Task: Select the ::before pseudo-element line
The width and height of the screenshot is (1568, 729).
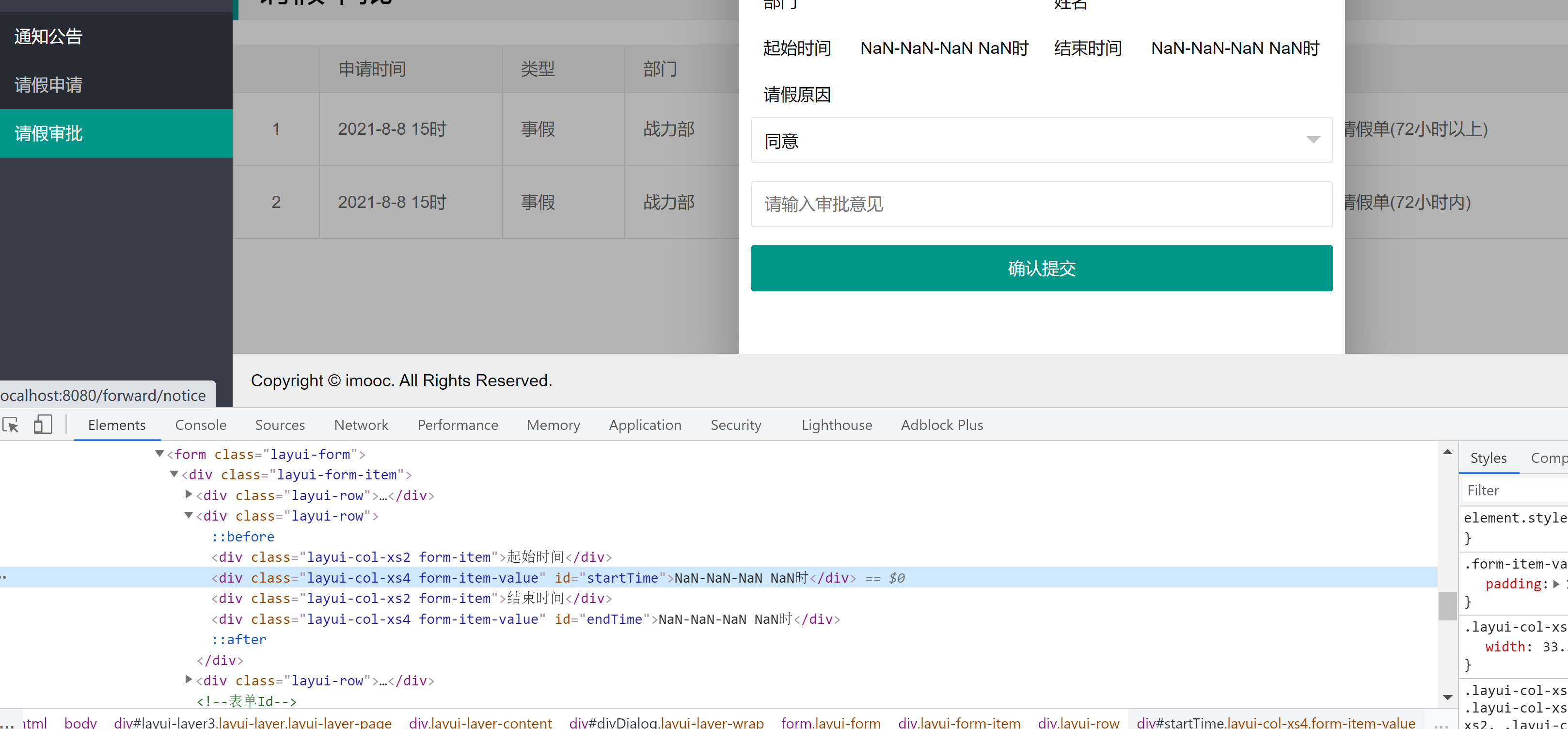Action: [x=242, y=537]
